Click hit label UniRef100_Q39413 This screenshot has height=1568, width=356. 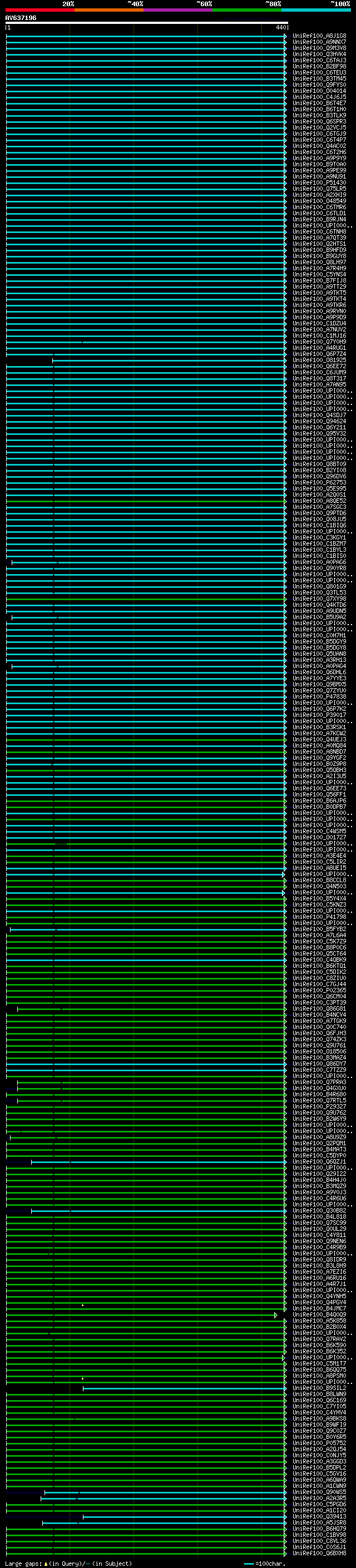pos(319,1517)
